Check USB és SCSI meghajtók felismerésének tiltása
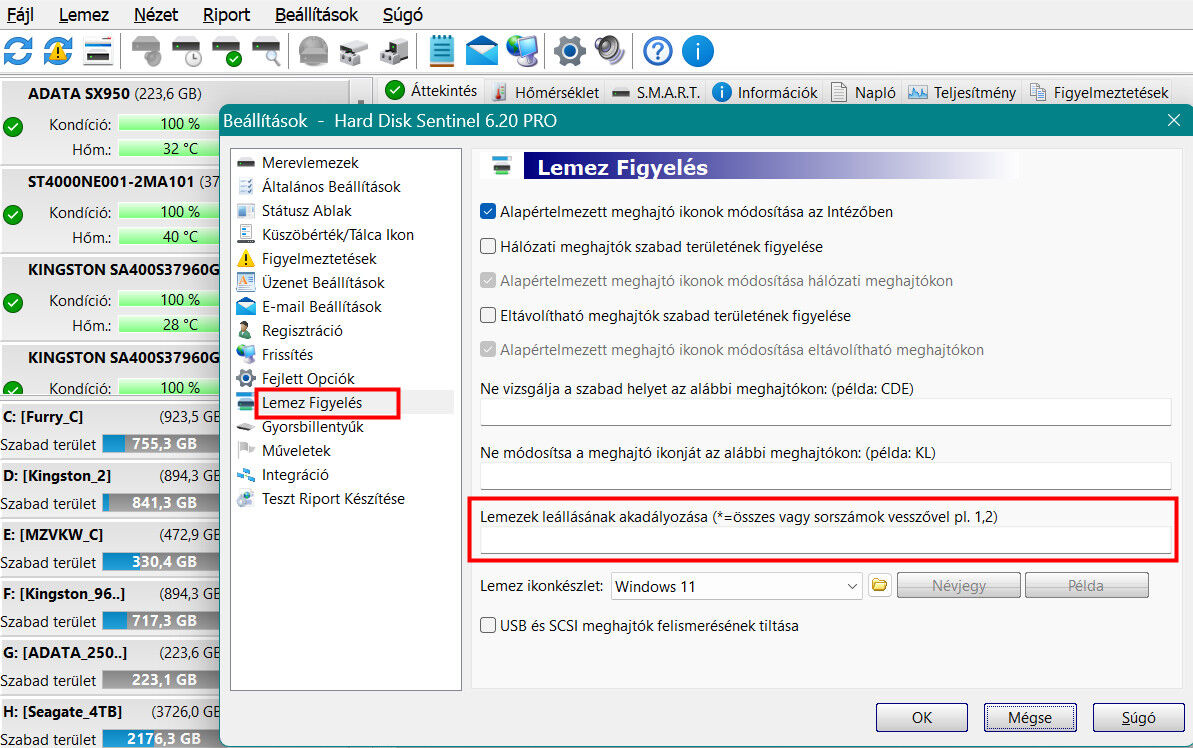The width and height of the screenshot is (1193, 748). [x=488, y=625]
